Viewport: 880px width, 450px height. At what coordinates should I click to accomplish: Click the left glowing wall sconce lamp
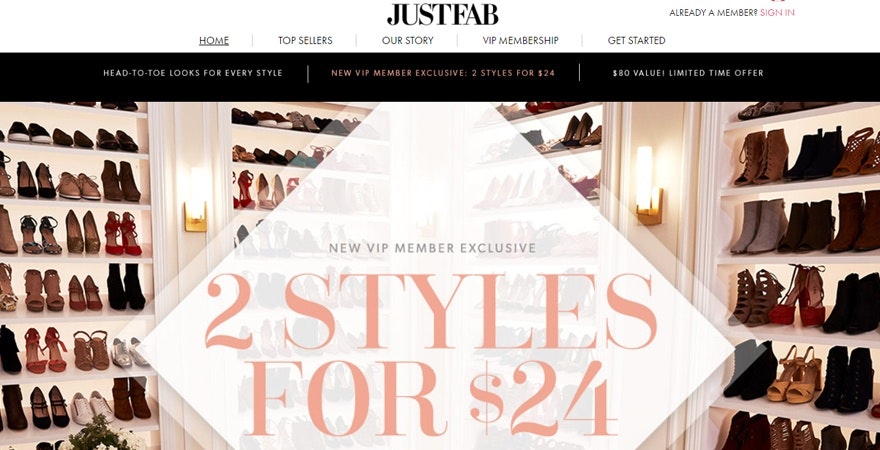tap(196, 199)
